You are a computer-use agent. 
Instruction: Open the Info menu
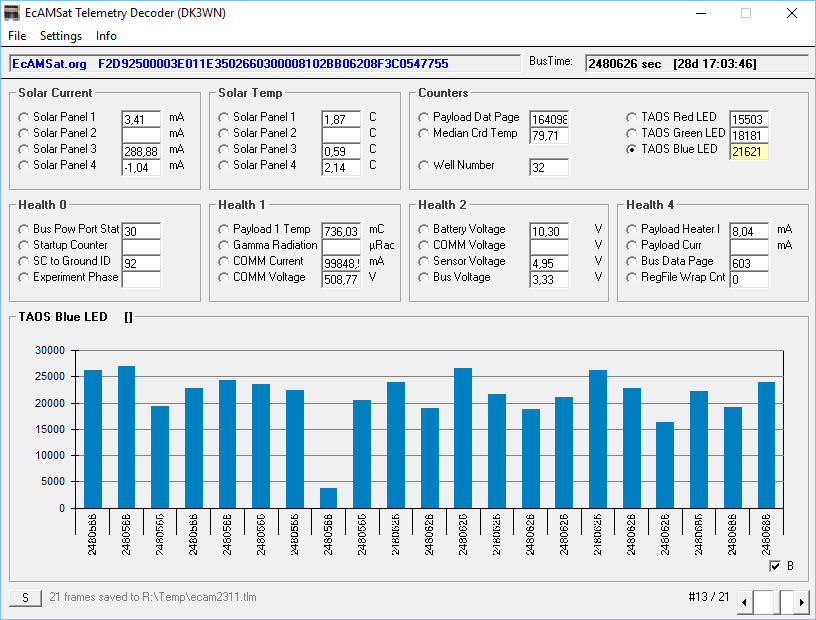pyautogui.click(x=106, y=36)
